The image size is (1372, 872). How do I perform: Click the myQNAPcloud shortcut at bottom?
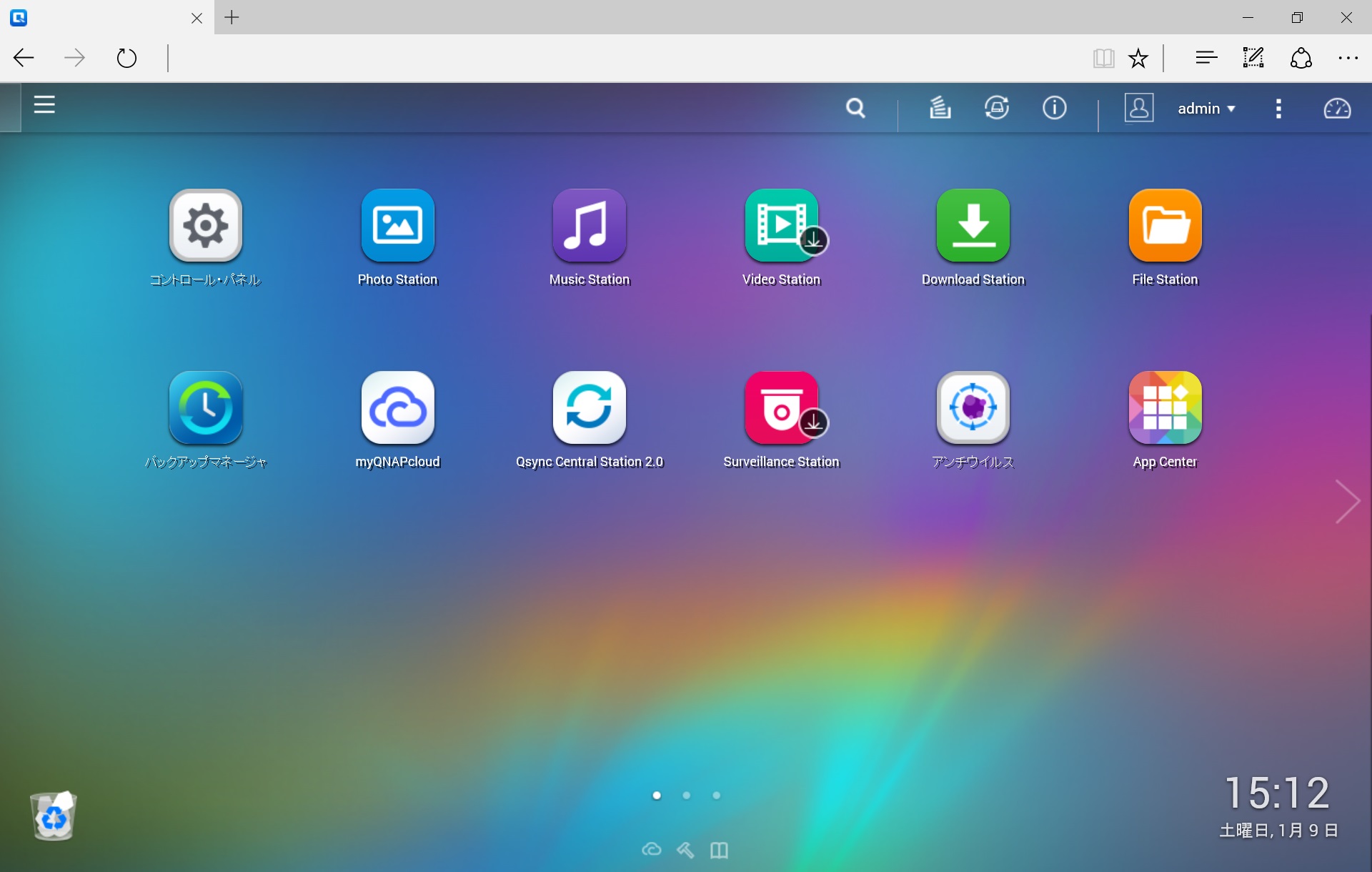(x=652, y=850)
